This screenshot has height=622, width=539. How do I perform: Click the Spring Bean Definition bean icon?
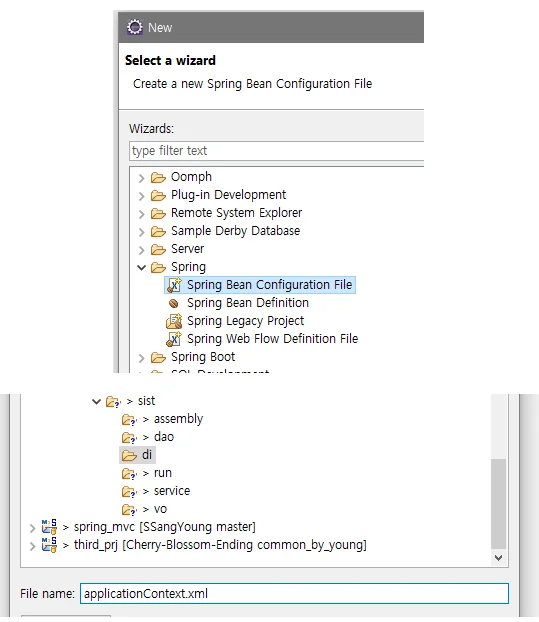pyautogui.click(x=174, y=303)
